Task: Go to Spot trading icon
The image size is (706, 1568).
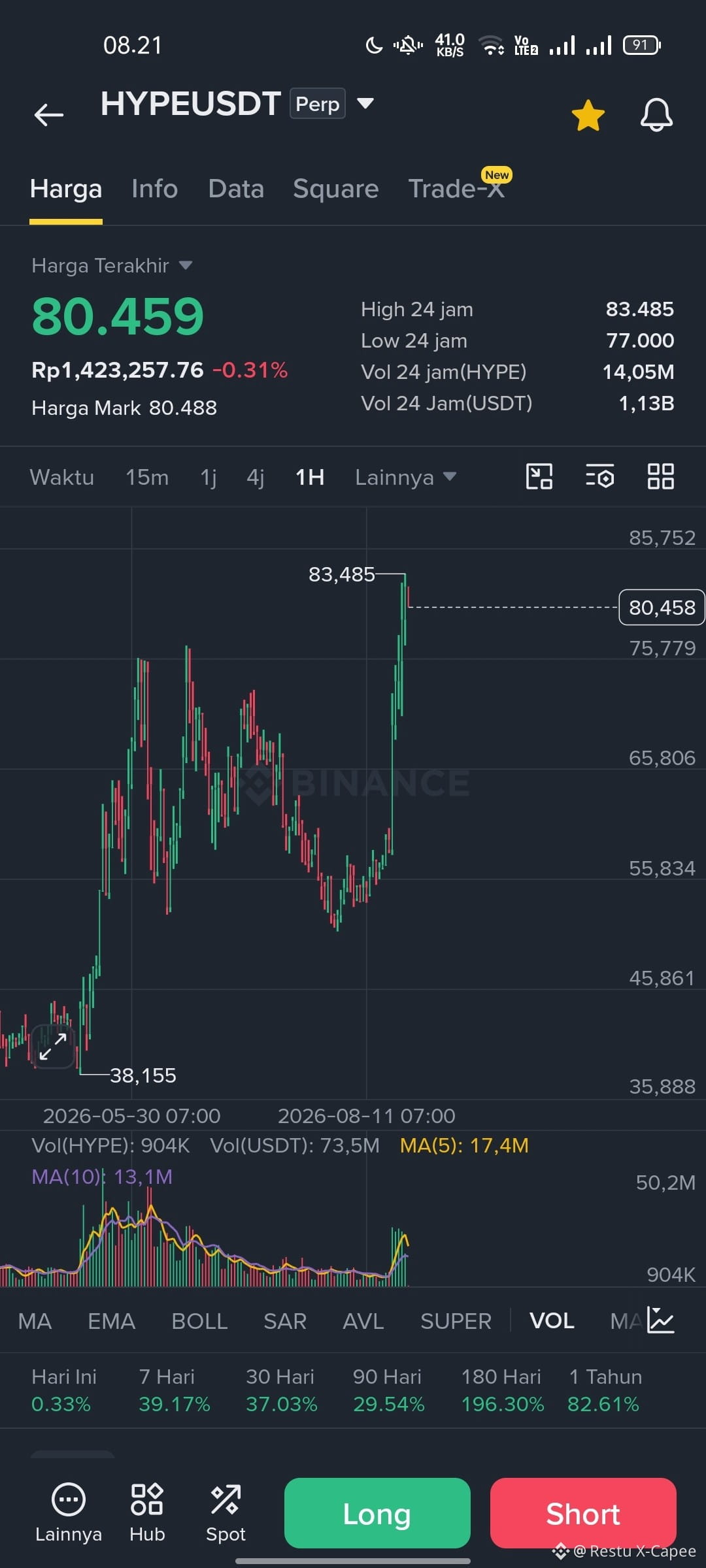Action: click(226, 1512)
